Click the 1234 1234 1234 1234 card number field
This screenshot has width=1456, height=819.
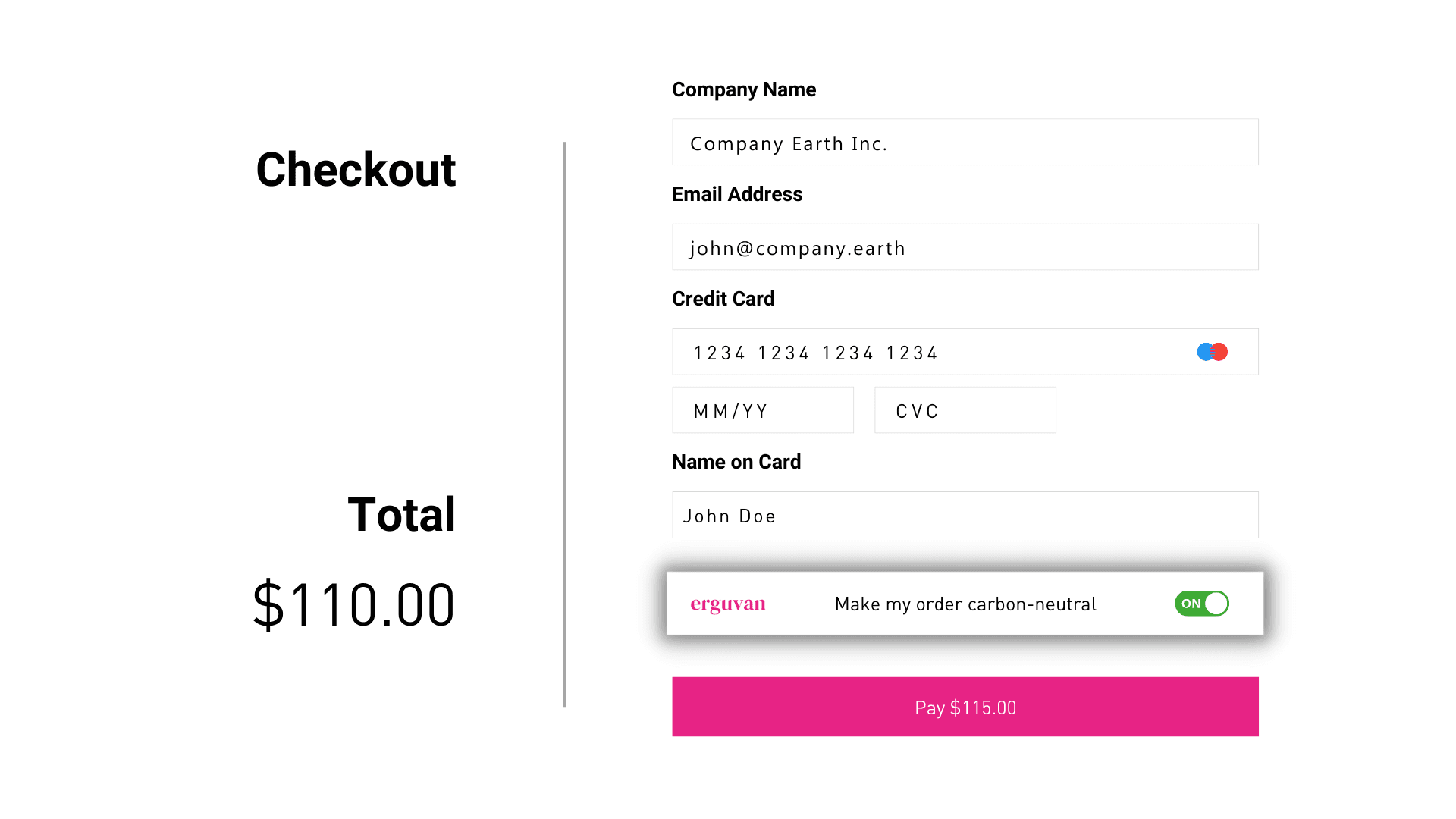click(965, 352)
